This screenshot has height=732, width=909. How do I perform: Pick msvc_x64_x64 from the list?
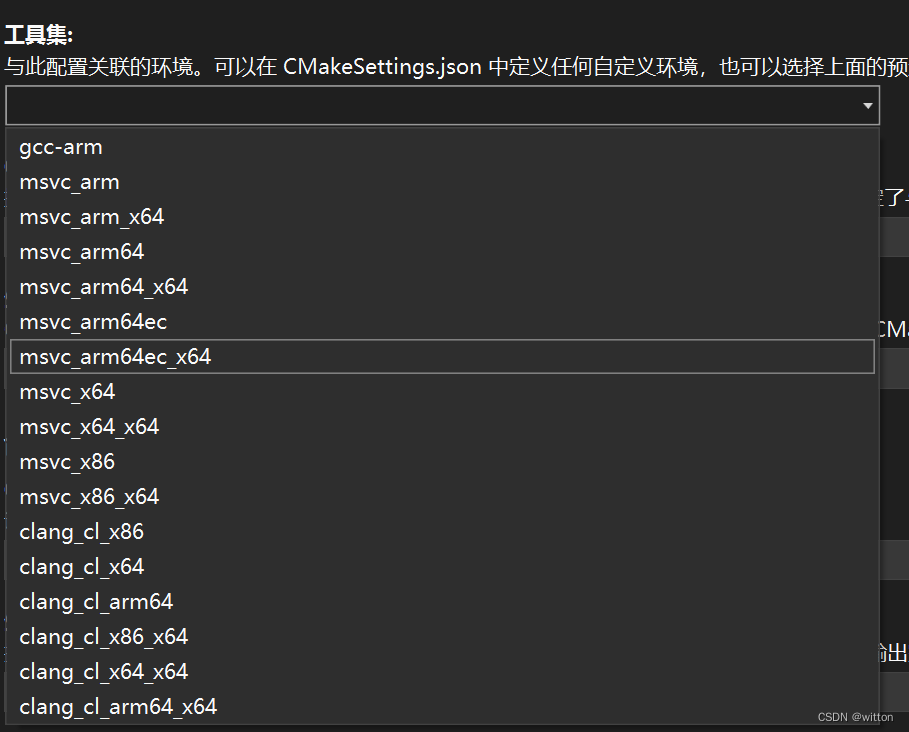(89, 426)
